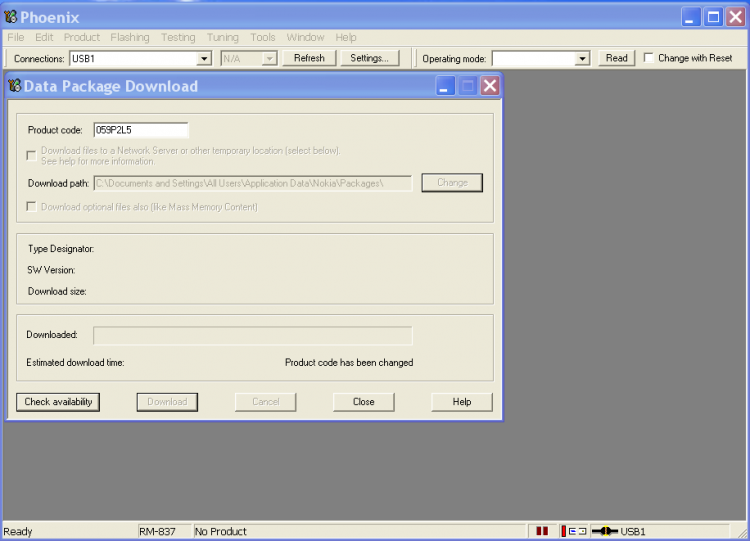750x541 pixels.
Task: Maximize the Phoenix main window
Action: 713,17
